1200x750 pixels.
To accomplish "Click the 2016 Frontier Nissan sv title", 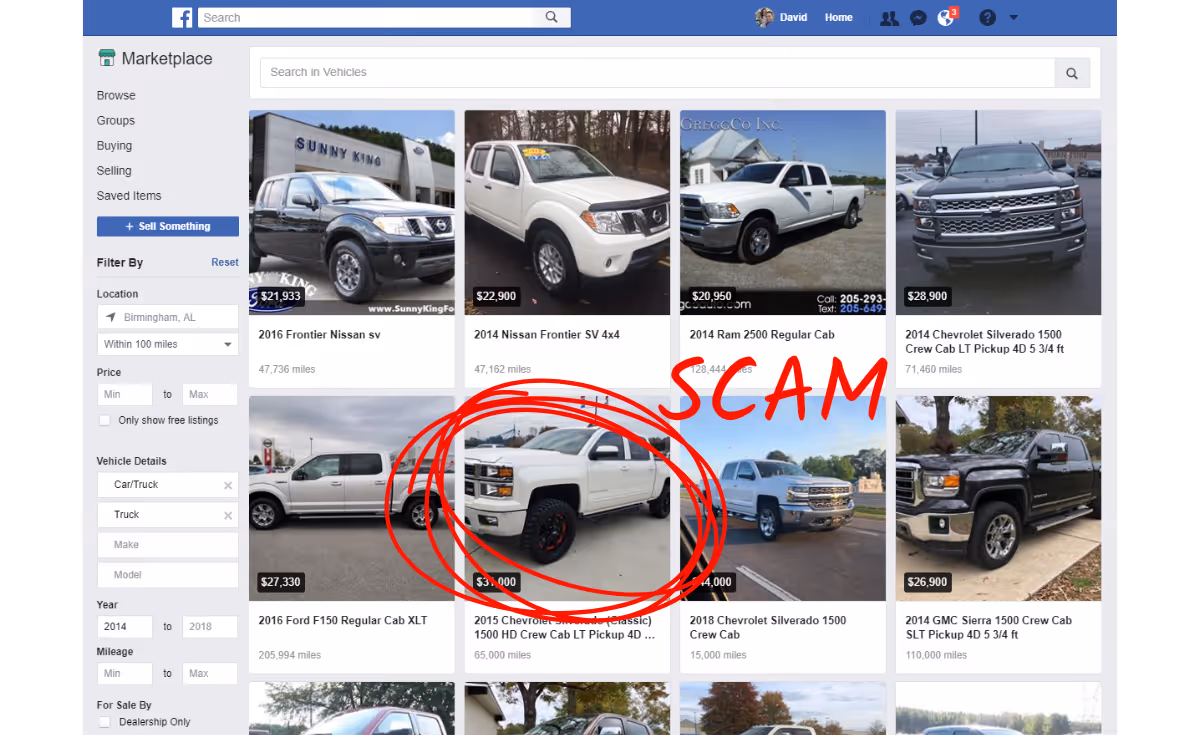I will tap(320, 335).
